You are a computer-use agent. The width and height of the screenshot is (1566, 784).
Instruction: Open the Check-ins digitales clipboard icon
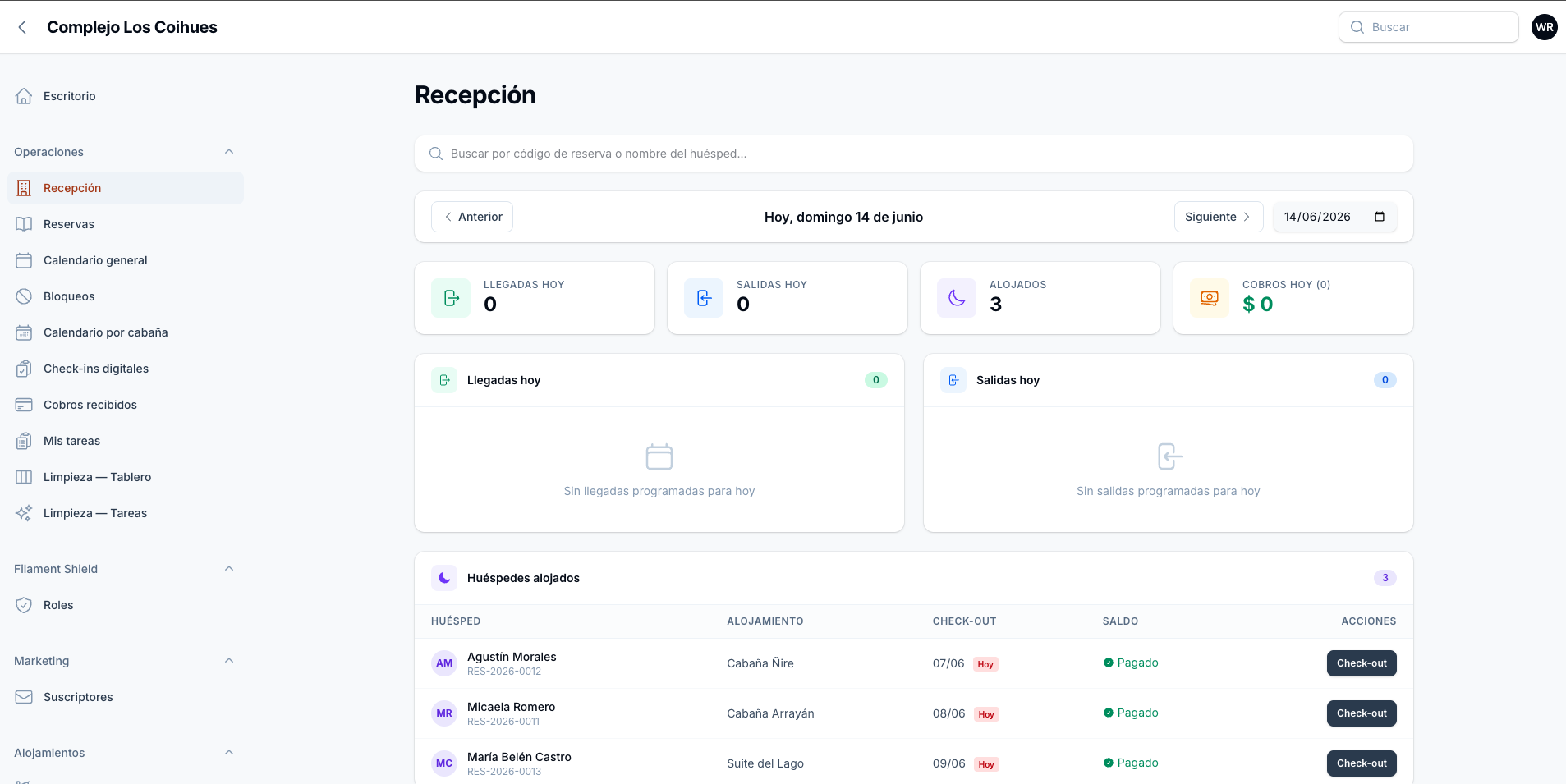click(x=24, y=369)
